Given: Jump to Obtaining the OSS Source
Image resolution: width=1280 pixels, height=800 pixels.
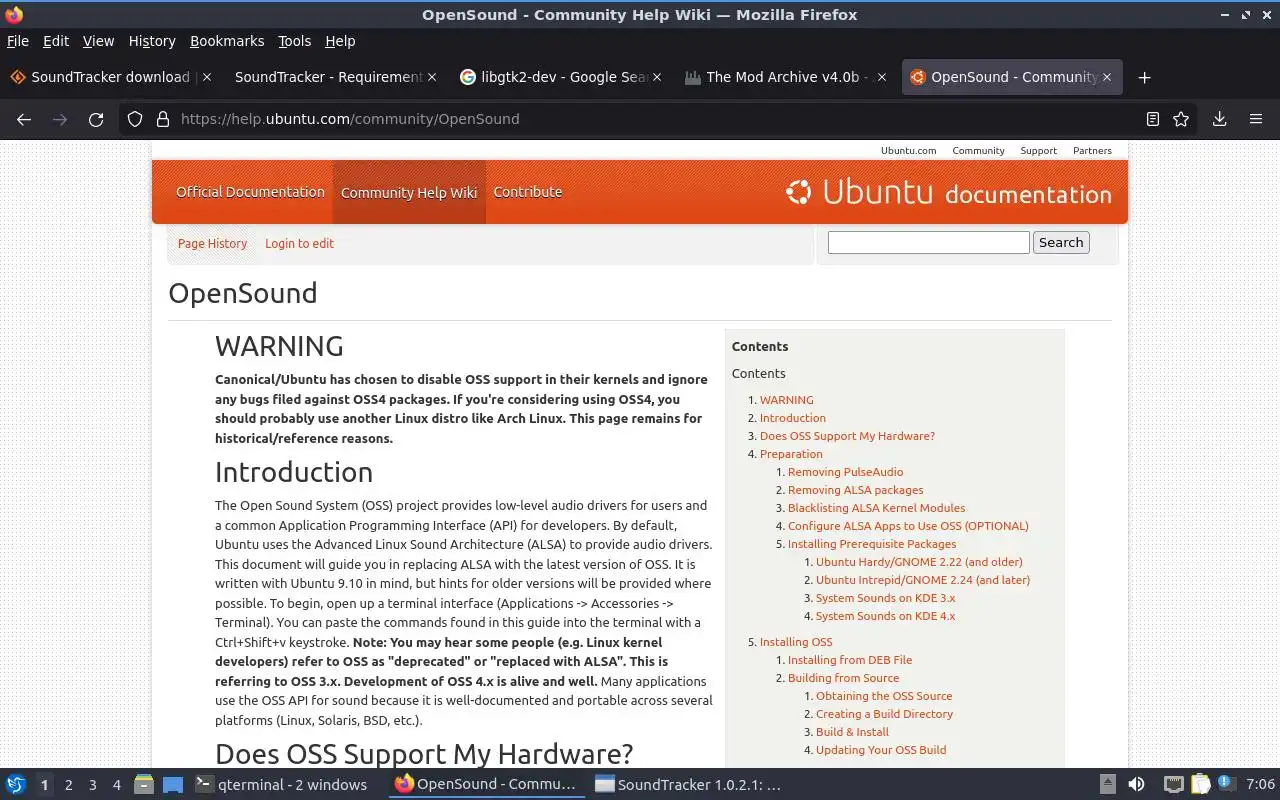Looking at the screenshot, I should pos(884,696).
